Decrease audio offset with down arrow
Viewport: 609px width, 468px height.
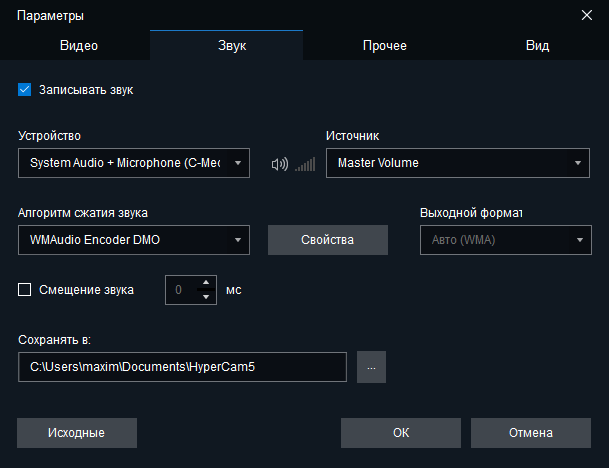coord(206,297)
